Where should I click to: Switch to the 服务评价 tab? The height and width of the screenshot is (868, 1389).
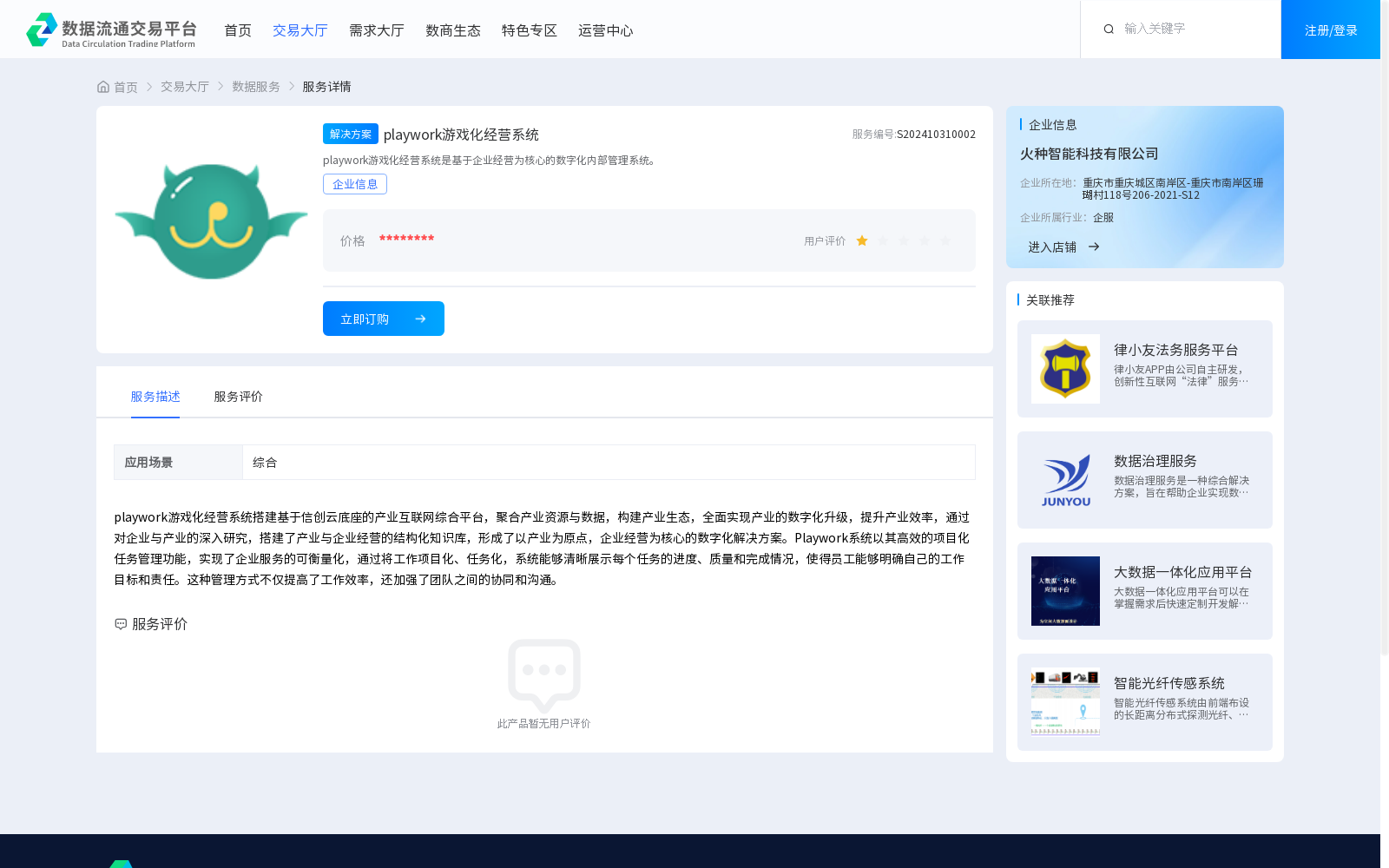pos(239,397)
